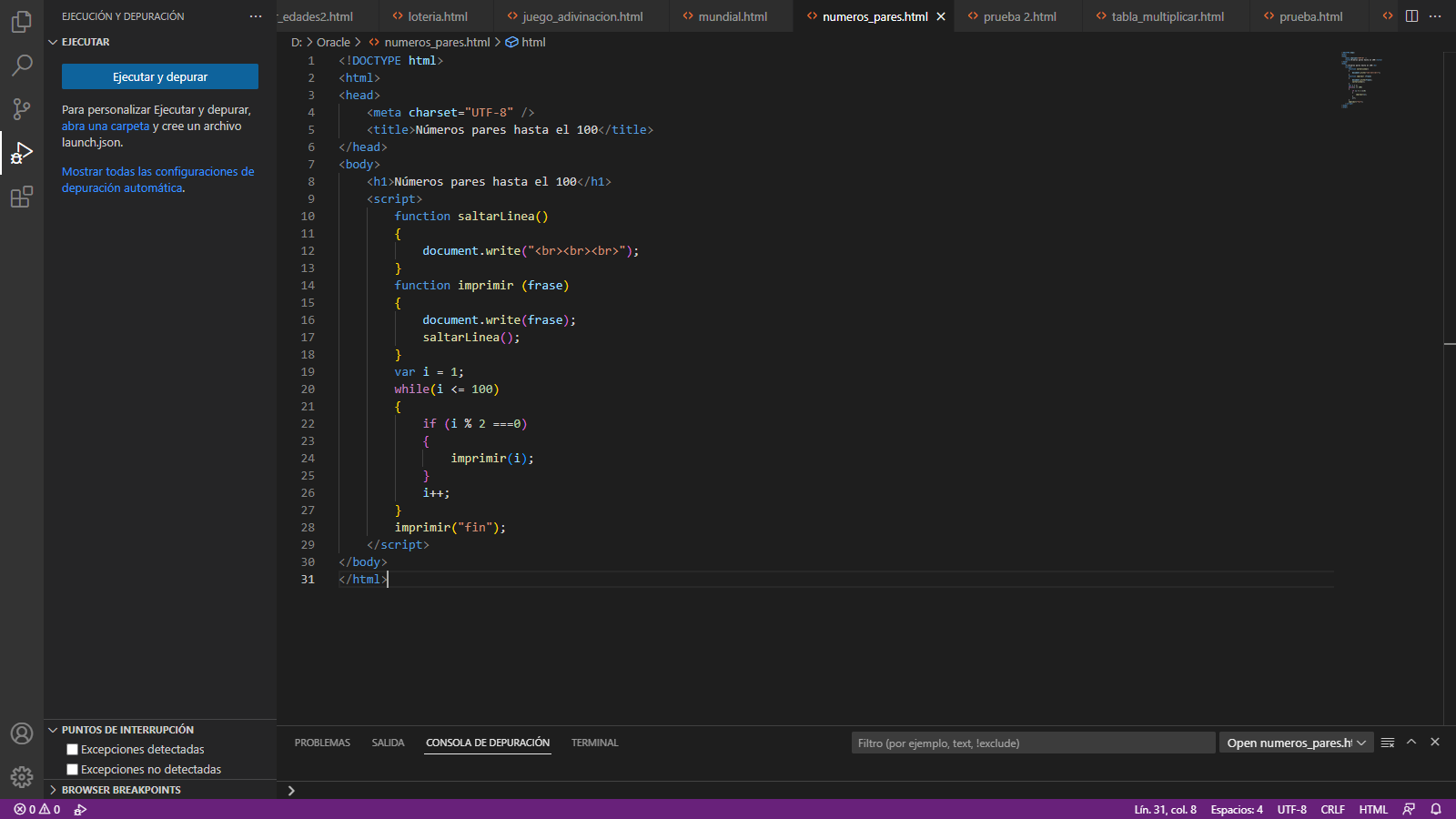Open the Search view icon
1456x819 pixels.
(22, 66)
